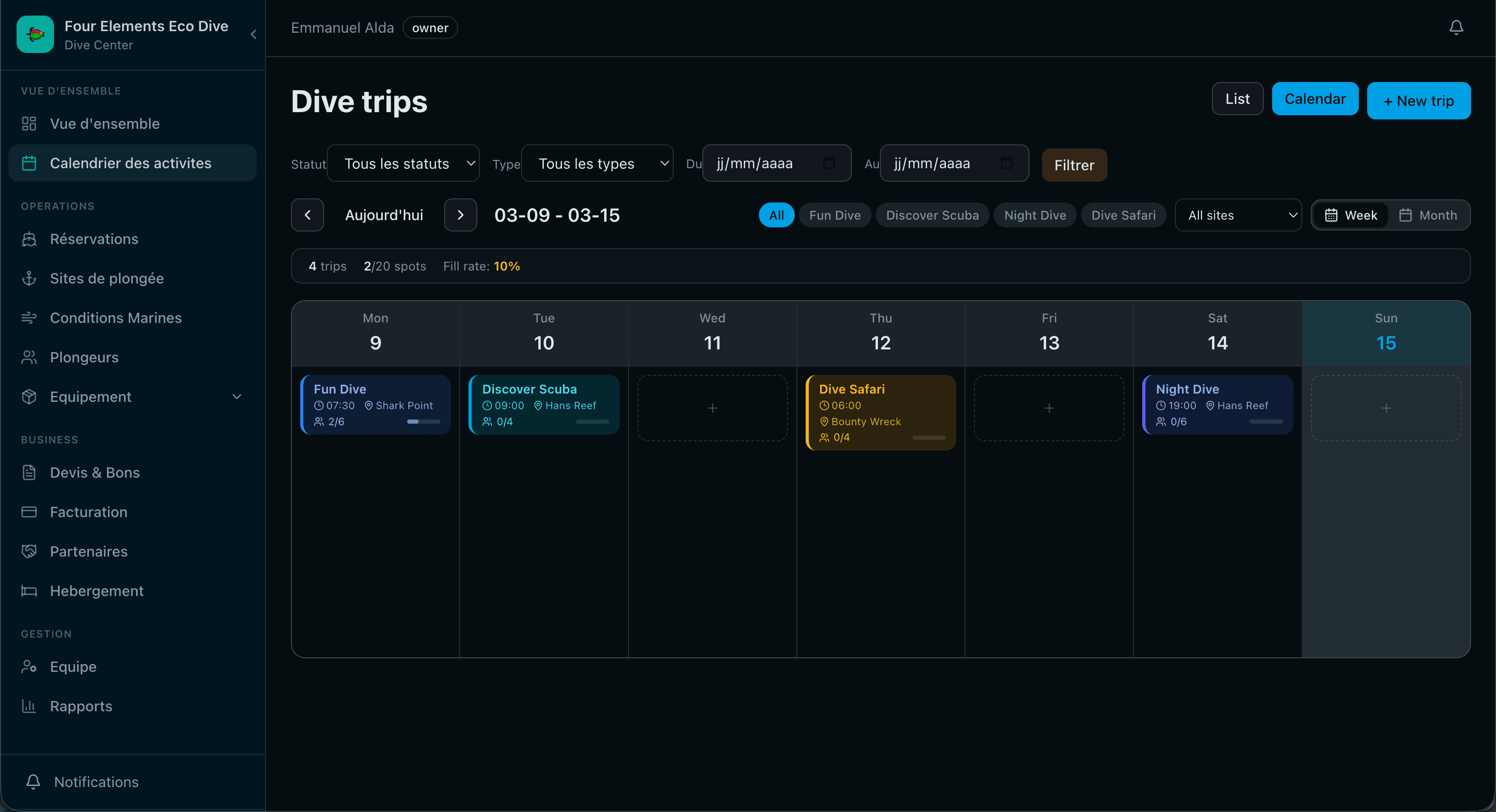Click the Plongeurs people icon
Screen dimensions: 1496x812
click(30, 357)
